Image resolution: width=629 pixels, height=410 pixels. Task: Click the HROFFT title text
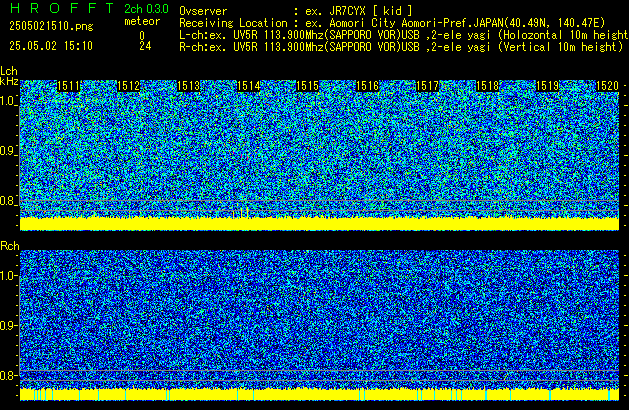[62, 8]
